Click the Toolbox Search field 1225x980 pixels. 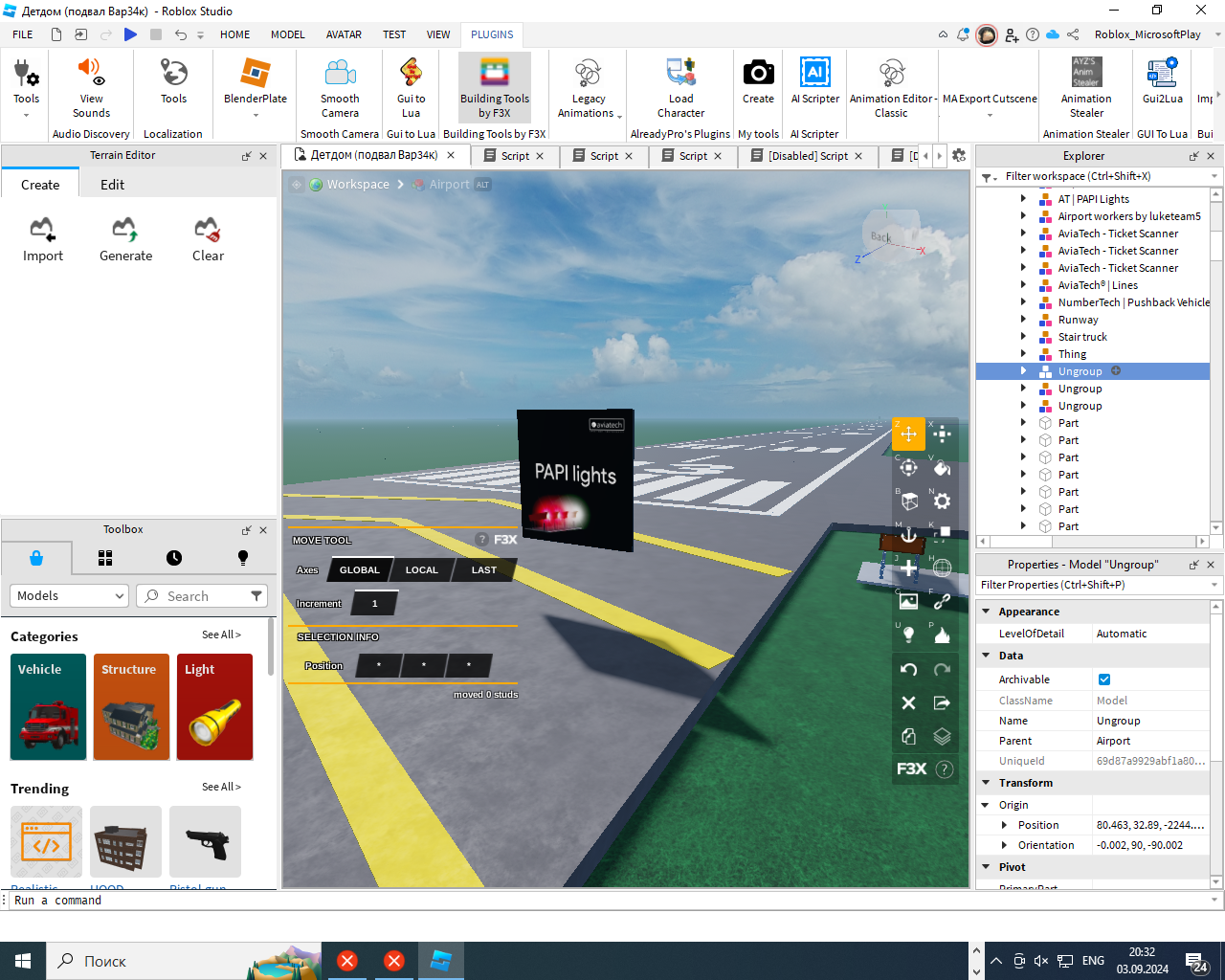[201, 595]
